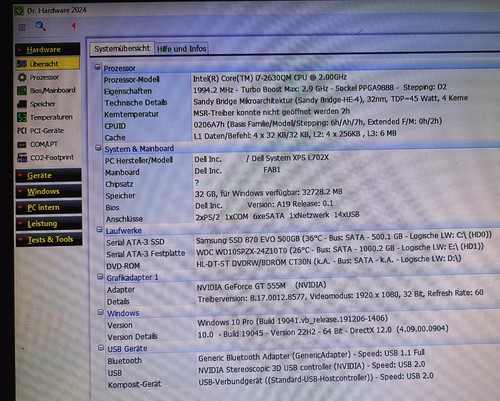The width and height of the screenshot is (500, 401).
Task: Click the NVIDIA GeForce GT 555M value
Action: coord(261,286)
